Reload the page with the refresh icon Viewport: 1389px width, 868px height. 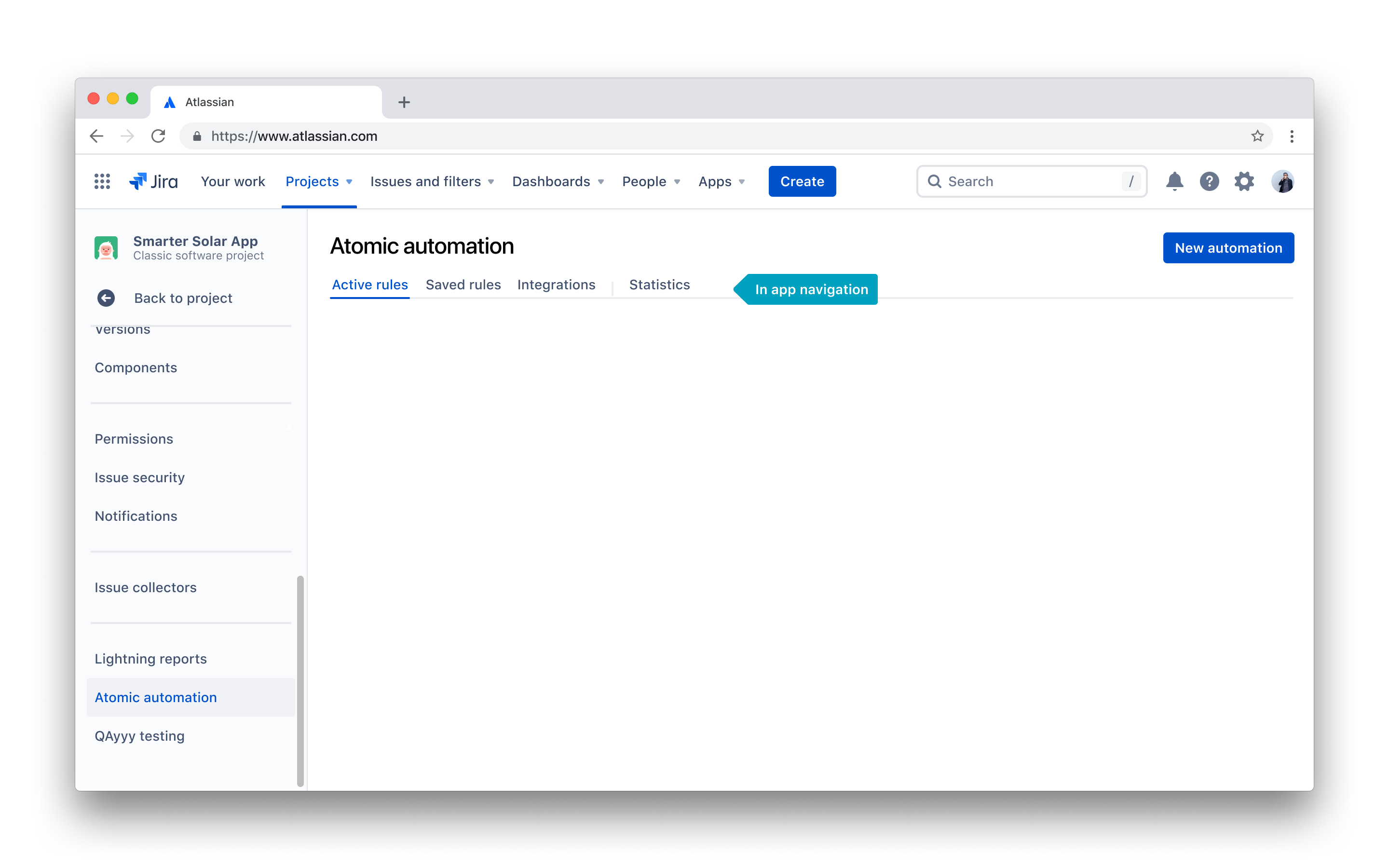[x=159, y=136]
